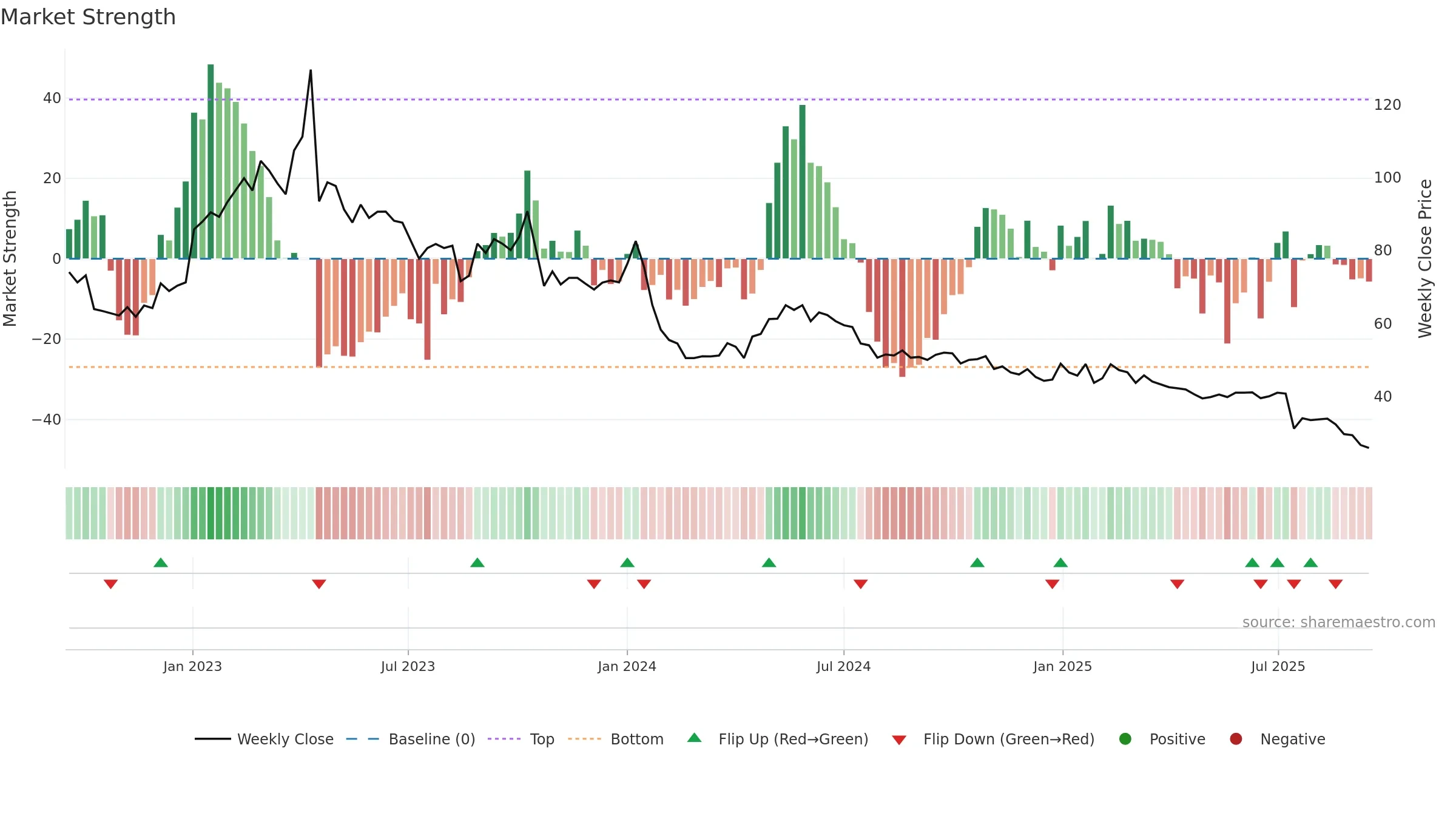Click the '80' right axis tick label
Screen dimensions: 1456x819
click(1383, 250)
